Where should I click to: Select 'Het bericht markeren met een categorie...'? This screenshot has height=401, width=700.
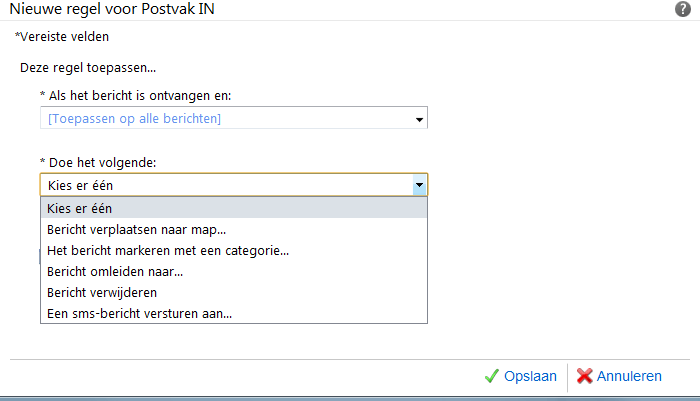[168, 250]
